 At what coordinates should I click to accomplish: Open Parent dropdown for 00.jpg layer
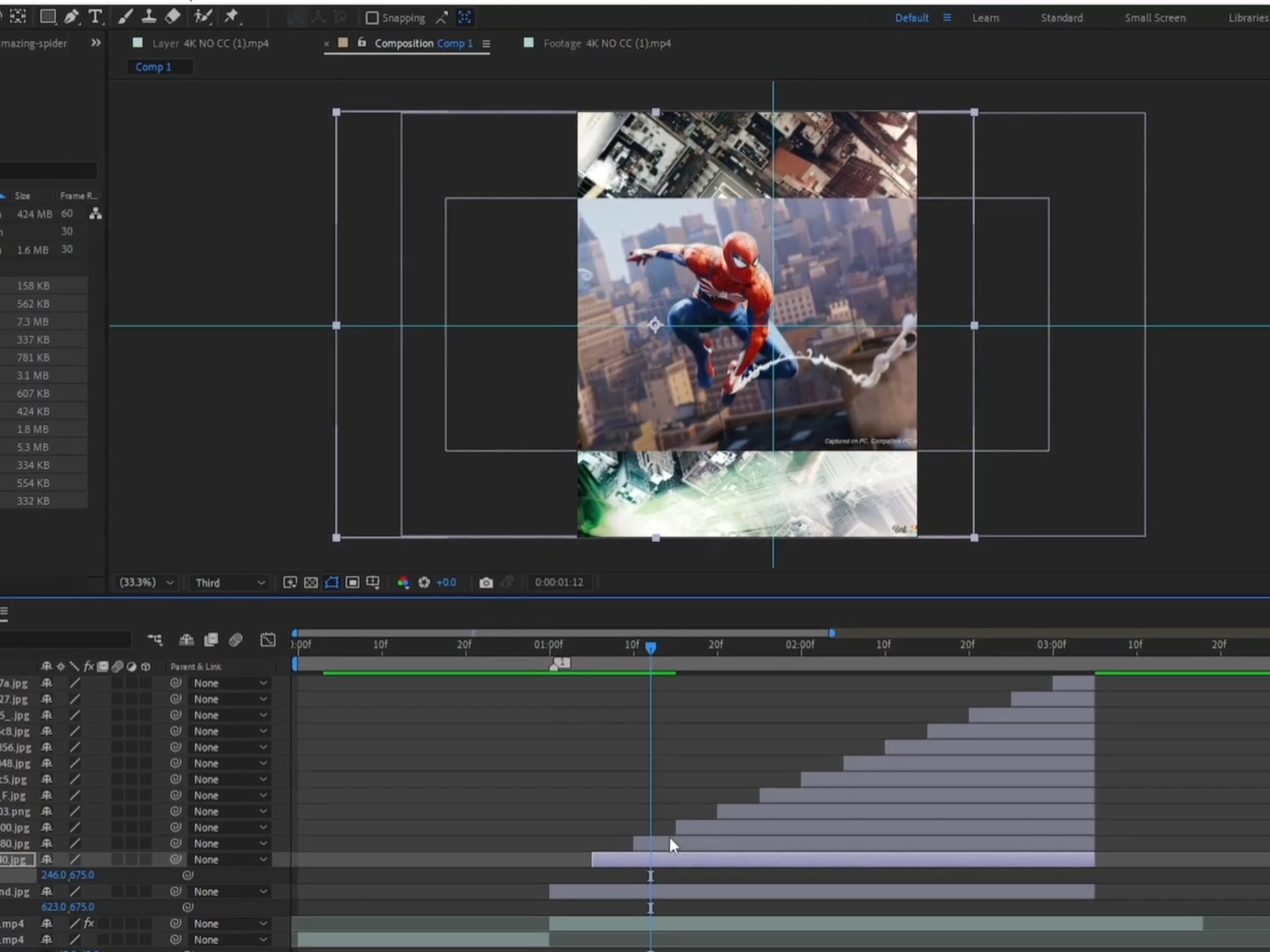click(x=230, y=827)
